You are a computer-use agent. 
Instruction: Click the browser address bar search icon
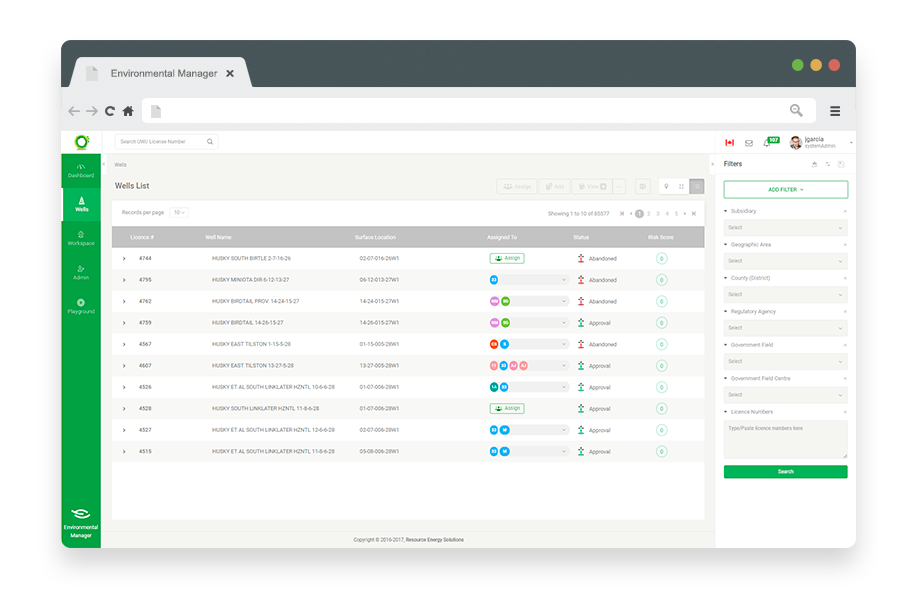(x=796, y=110)
